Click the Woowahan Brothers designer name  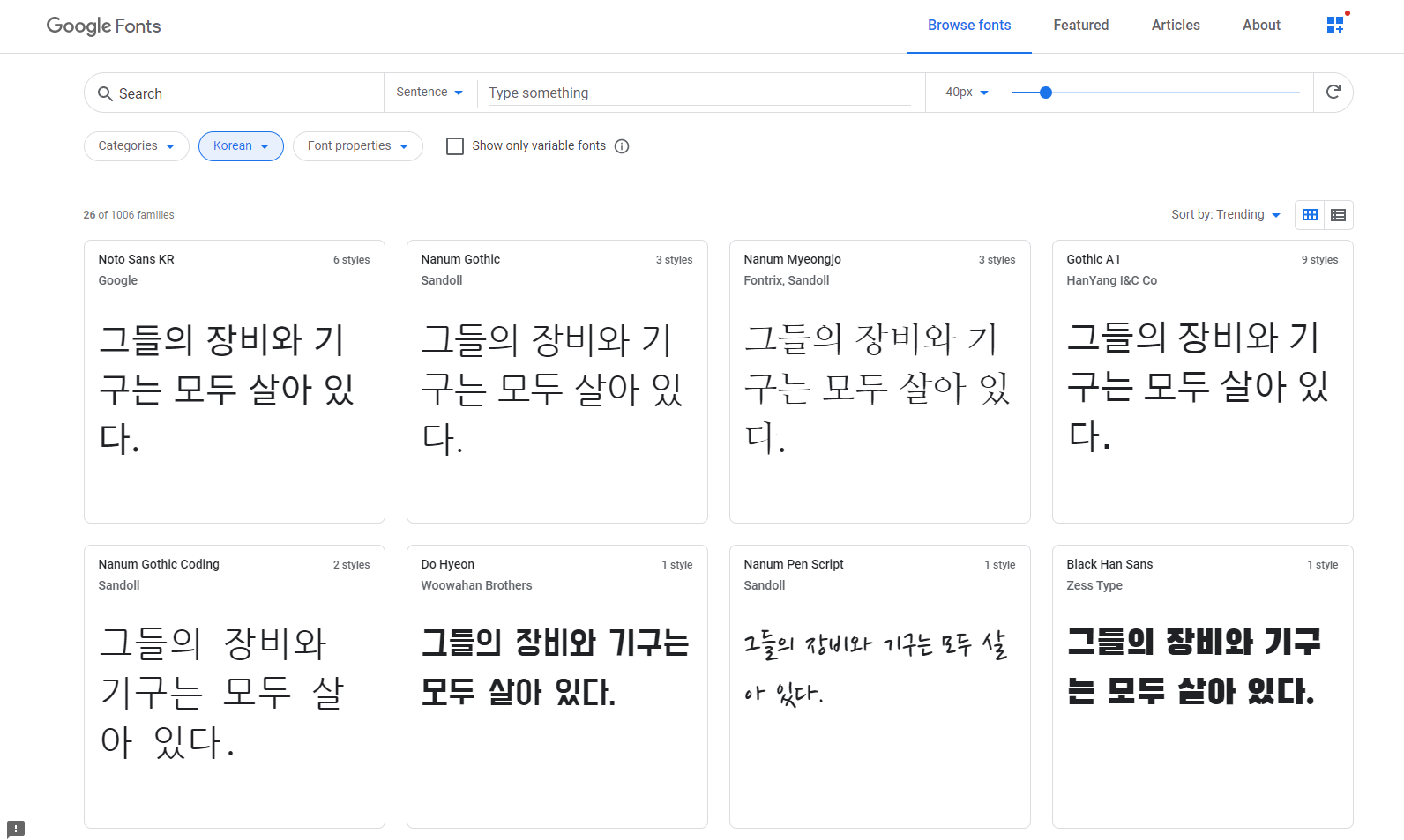click(476, 585)
